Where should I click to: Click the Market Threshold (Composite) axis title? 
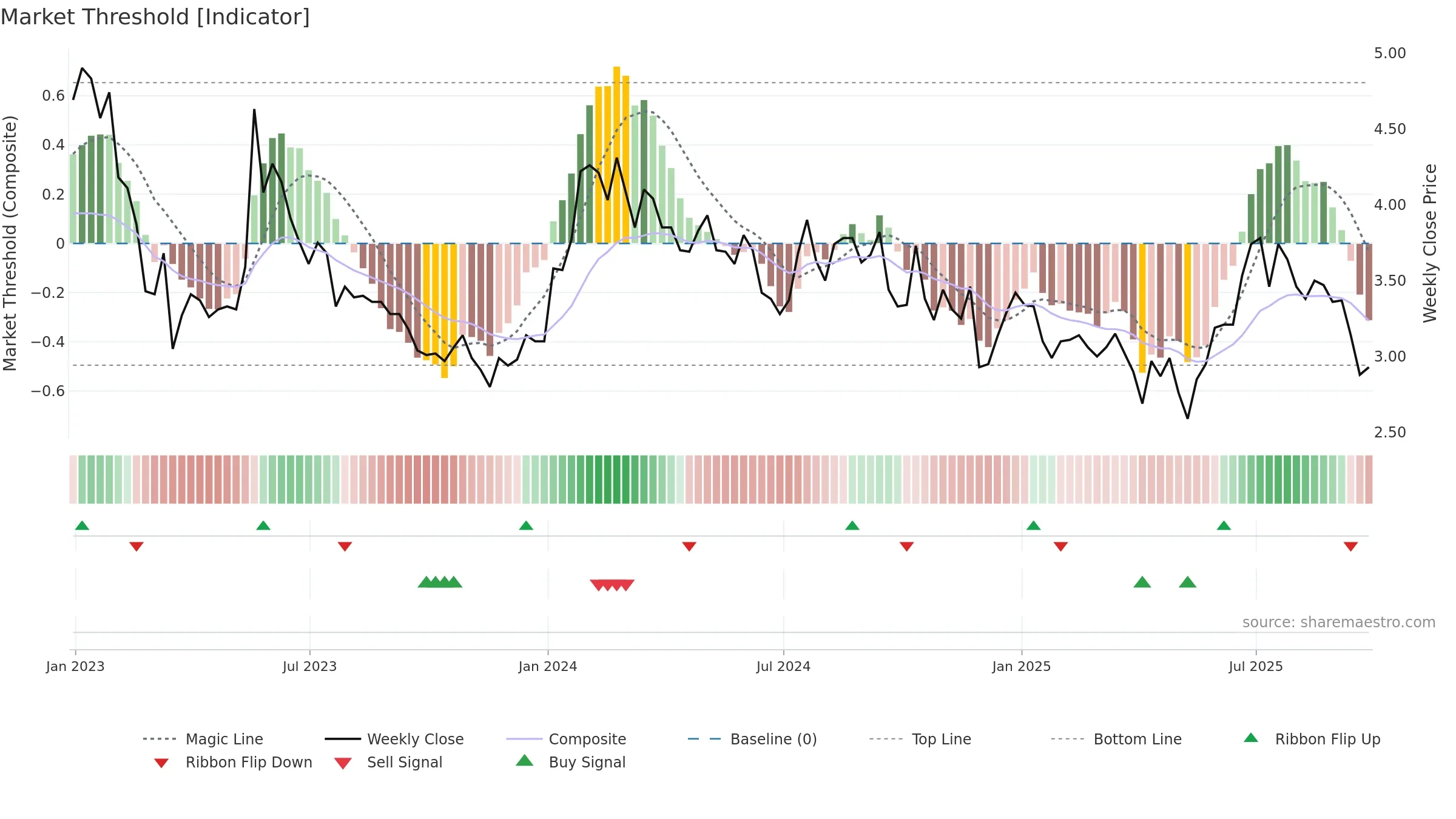pyautogui.click(x=10, y=243)
